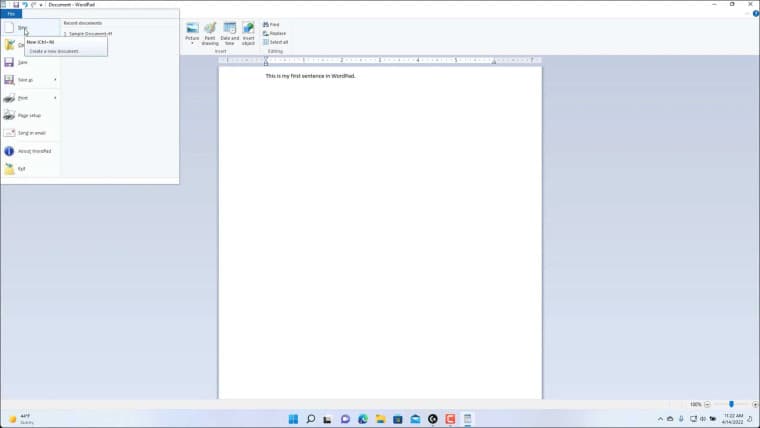The image size is (760, 428).
Task: Insert Date and time
Action: (x=230, y=34)
